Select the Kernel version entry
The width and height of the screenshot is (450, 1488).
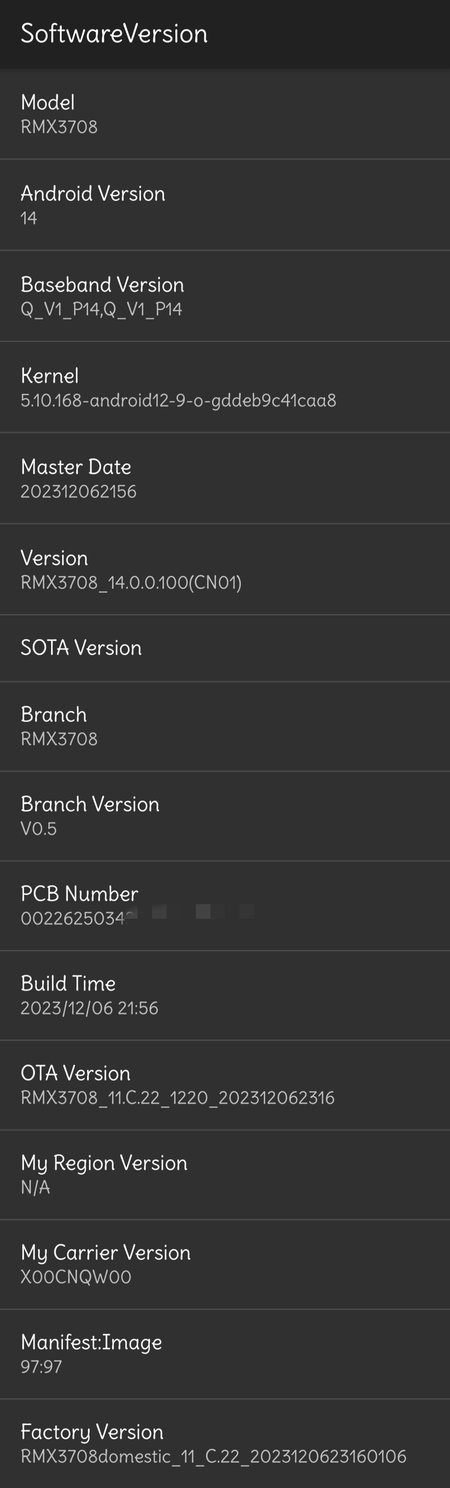pos(225,387)
